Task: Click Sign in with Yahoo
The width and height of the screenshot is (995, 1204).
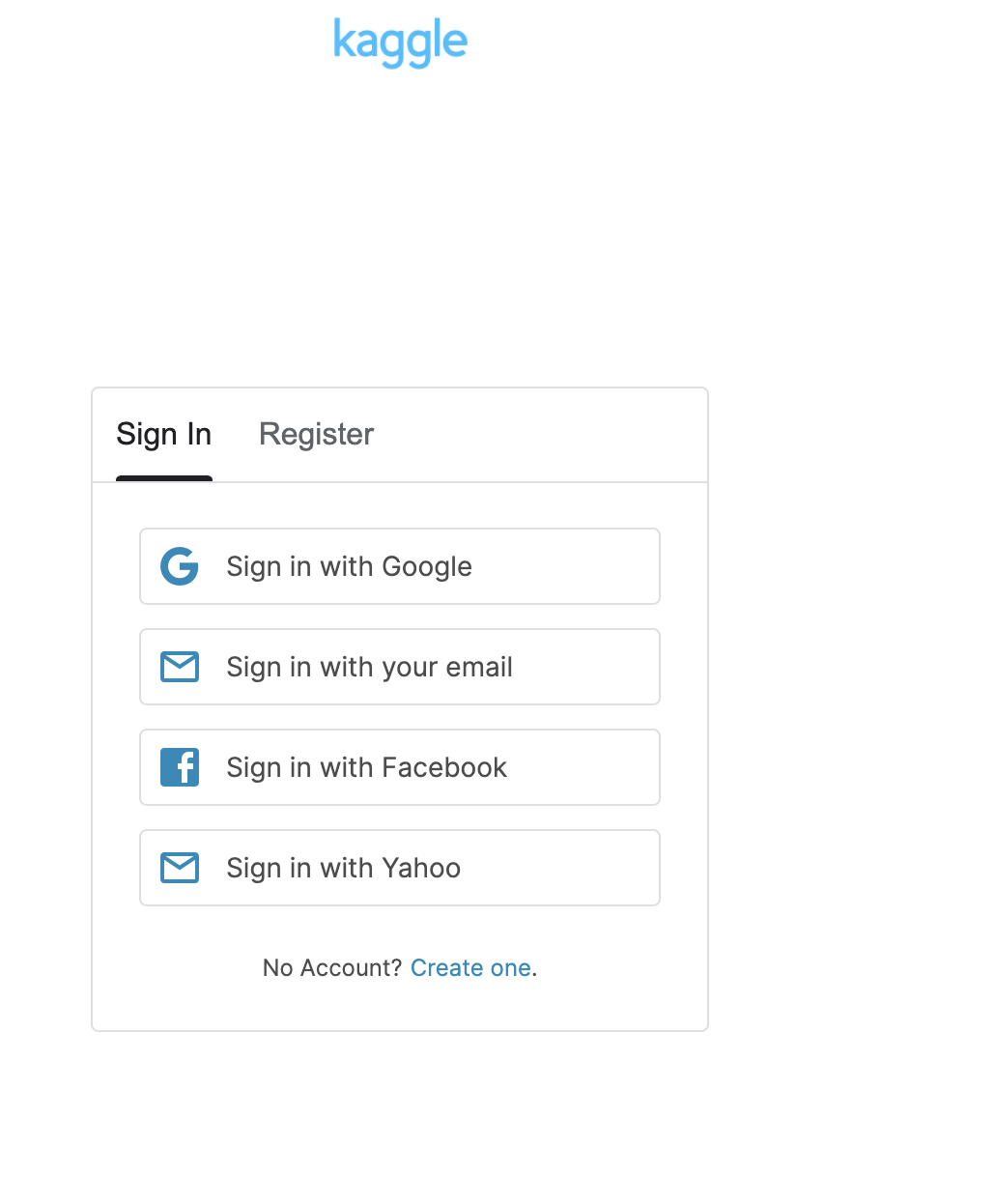Action: [x=400, y=868]
